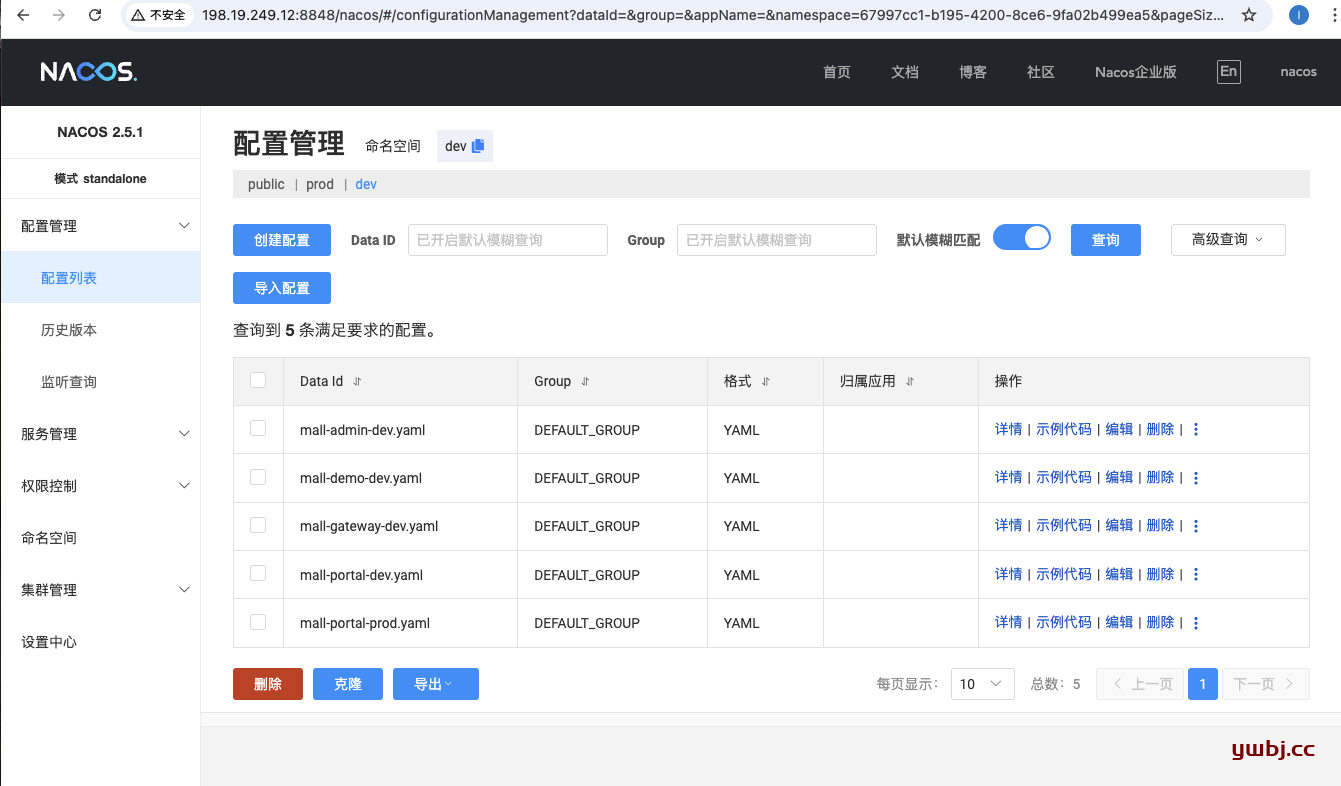Open 示例代码 for mall-demo-dev.yaml

[1064, 478]
